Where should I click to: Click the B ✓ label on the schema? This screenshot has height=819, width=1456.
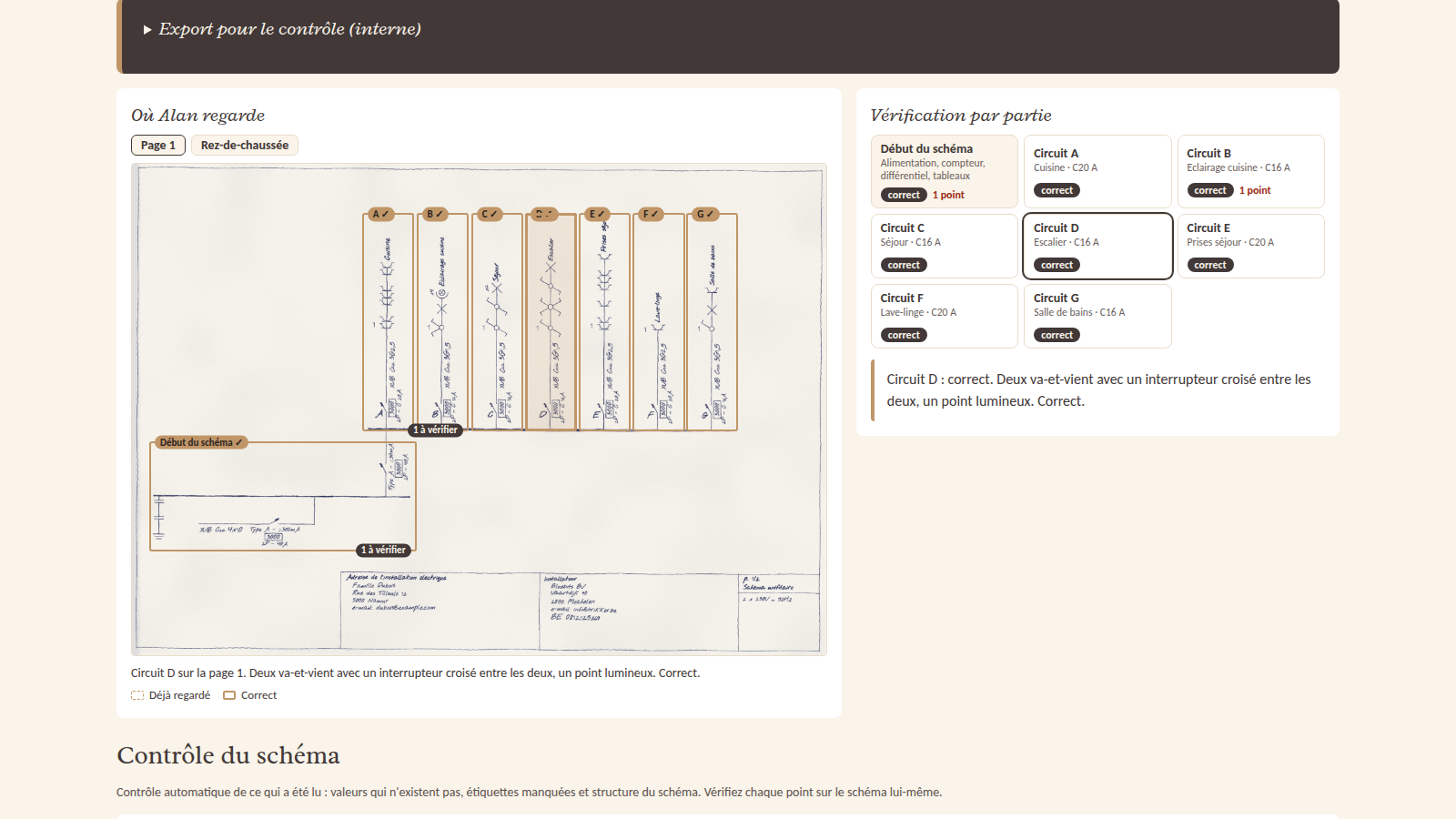click(x=435, y=214)
